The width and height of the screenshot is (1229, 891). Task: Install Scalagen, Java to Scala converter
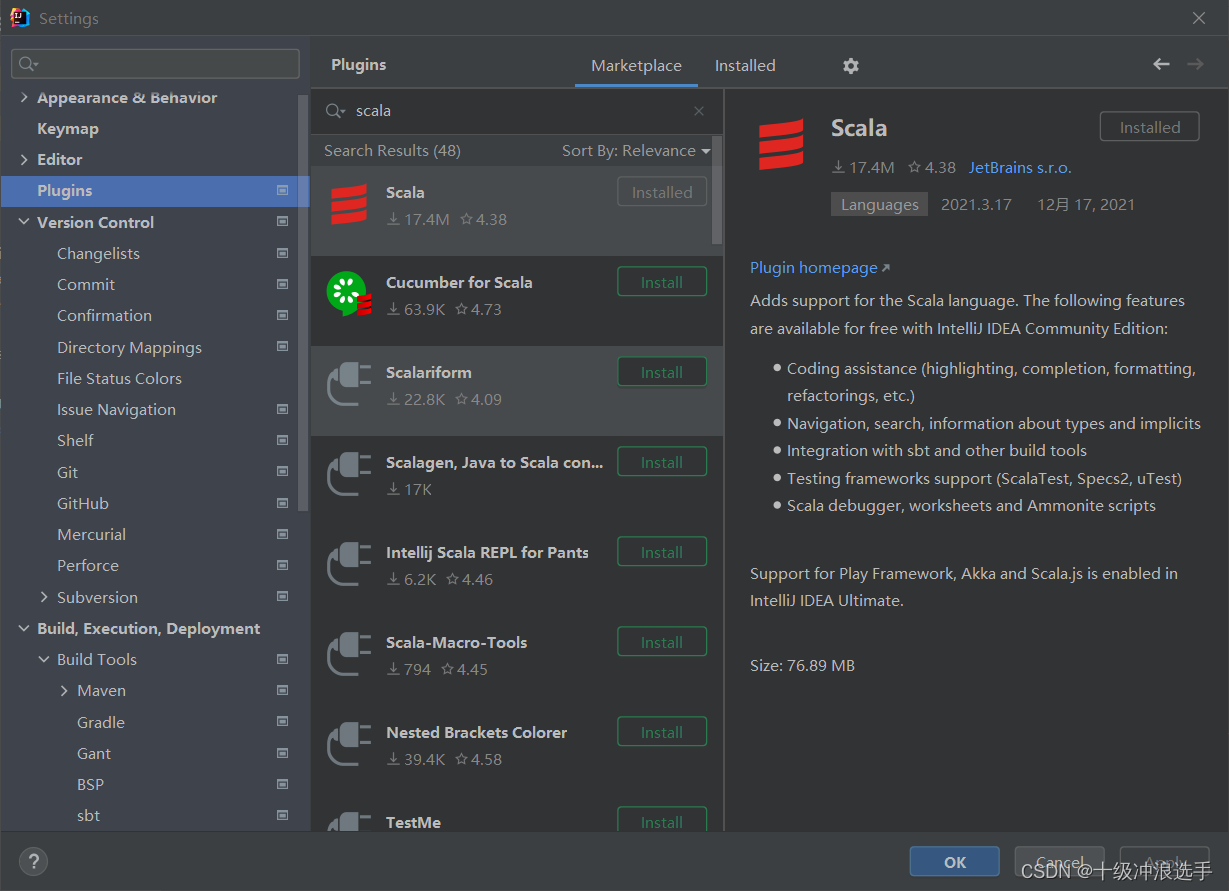[x=662, y=462]
